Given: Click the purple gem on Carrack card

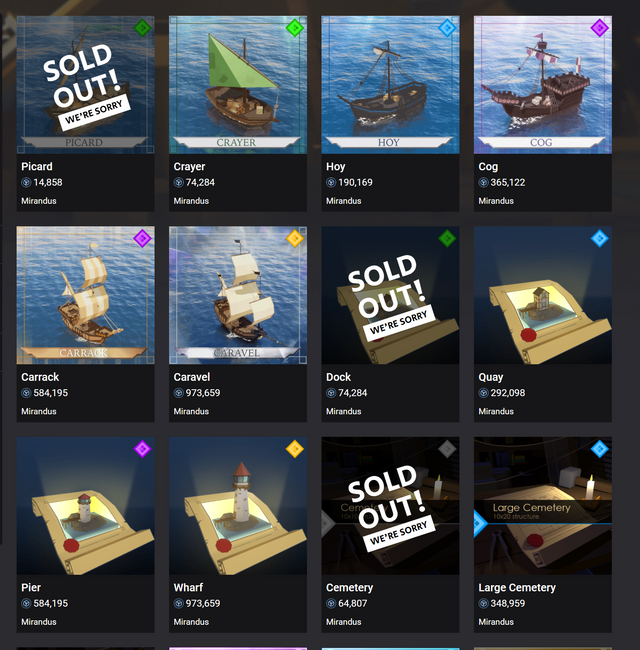Looking at the screenshot, I should point(142,238).
